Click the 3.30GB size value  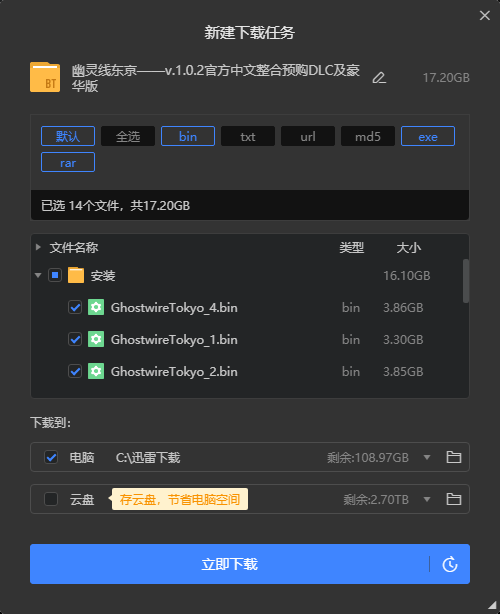pos(403,340)
